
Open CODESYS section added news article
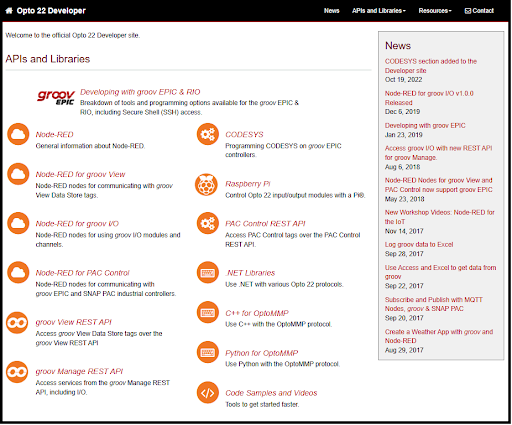431,66
